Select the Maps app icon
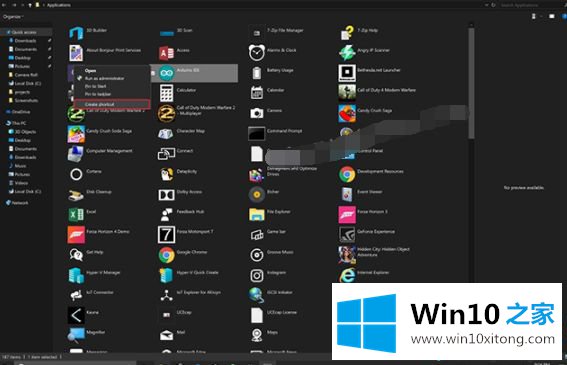The height and width of the screenshot is (365, 567). point(257,335)
